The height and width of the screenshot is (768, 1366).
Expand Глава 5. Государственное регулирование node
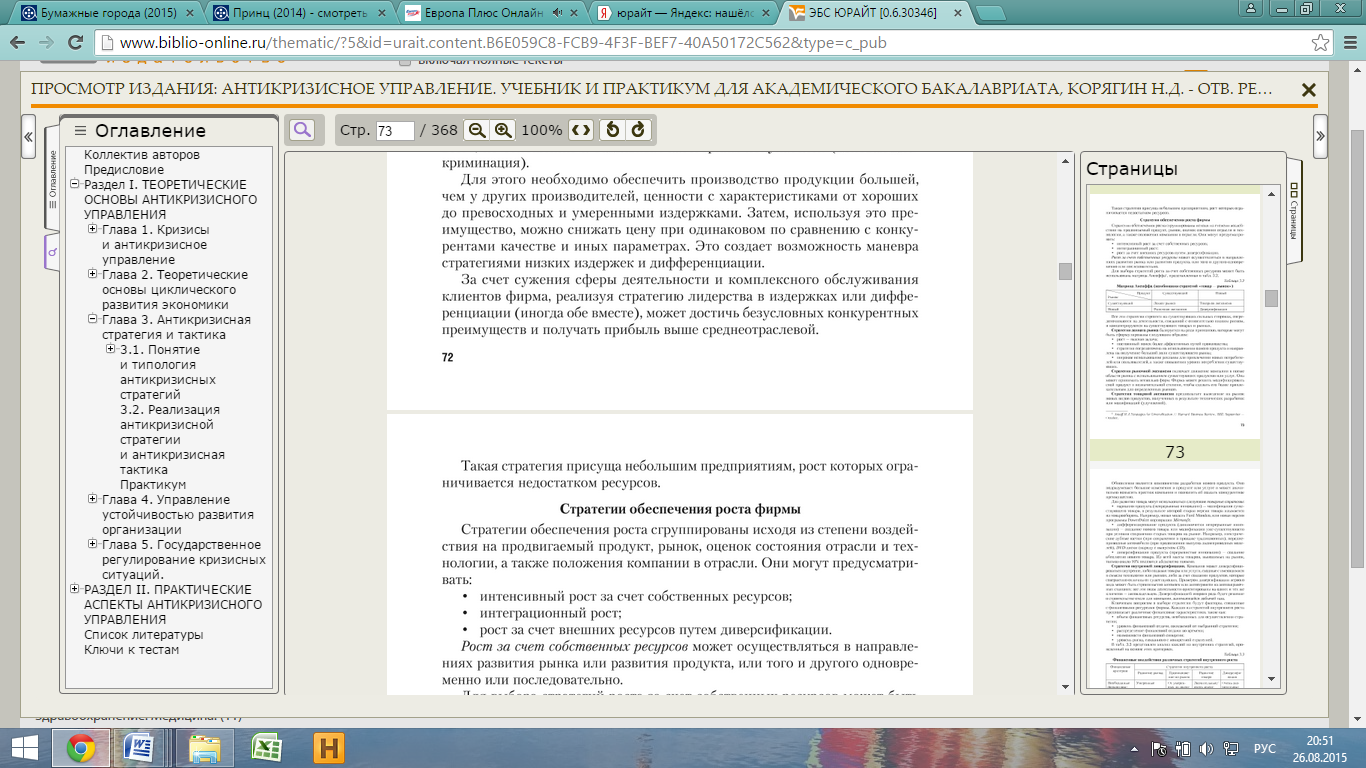point(93,545)
